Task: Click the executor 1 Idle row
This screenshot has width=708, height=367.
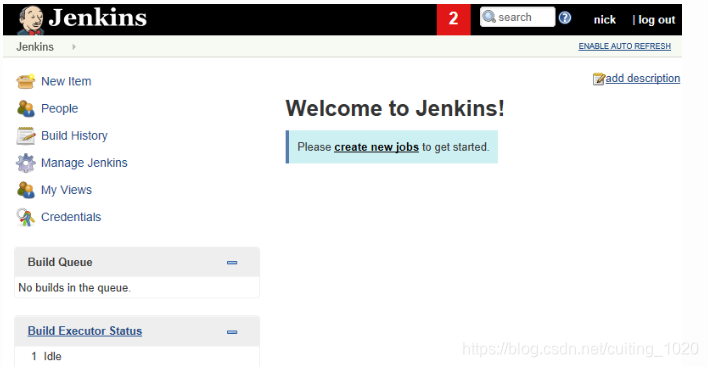Action: tap(137, 356)
